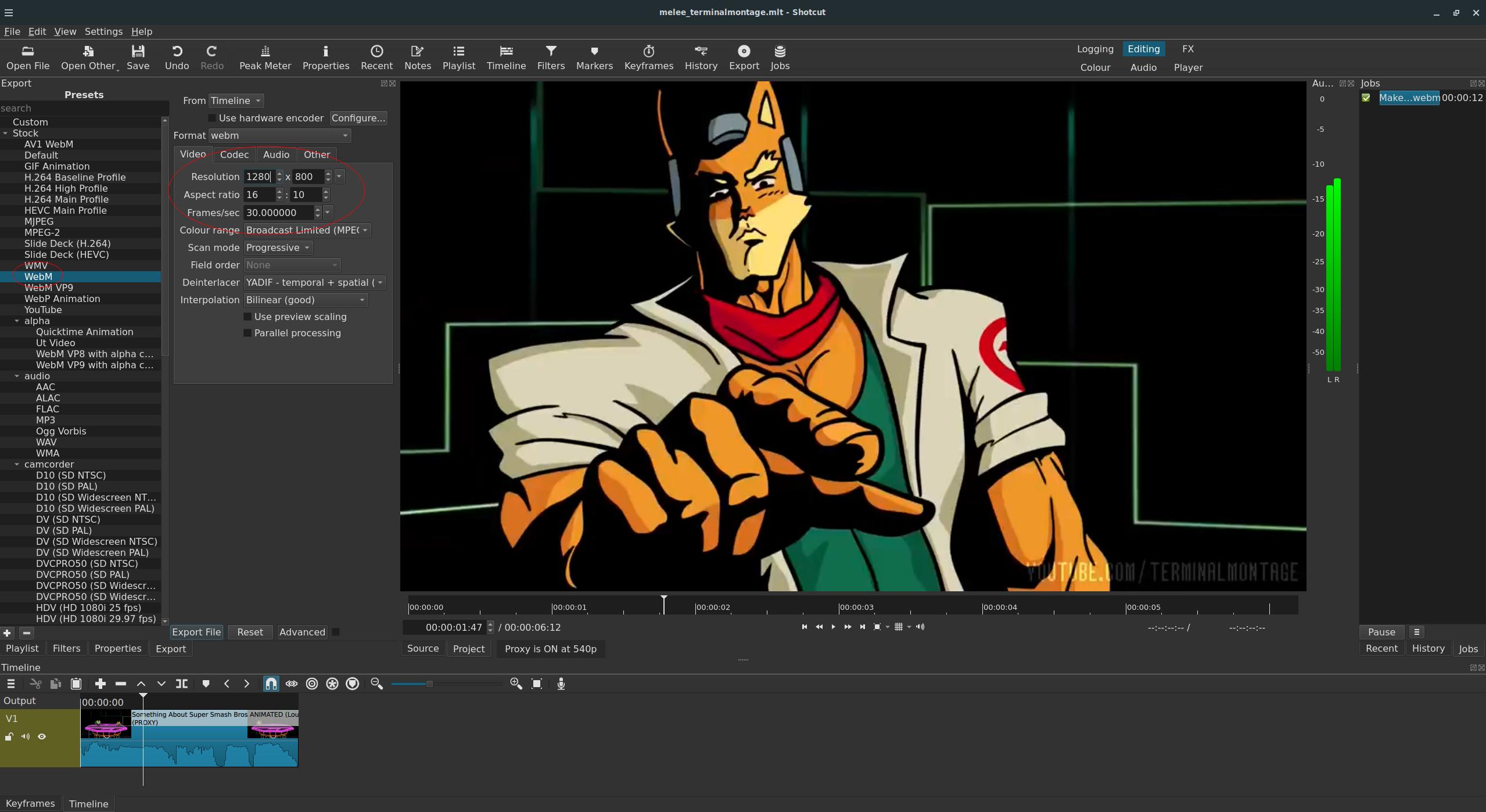Show Recent files from toolbar
Image resolution: width=1486 pixels, height=812 pixels.
376,58
